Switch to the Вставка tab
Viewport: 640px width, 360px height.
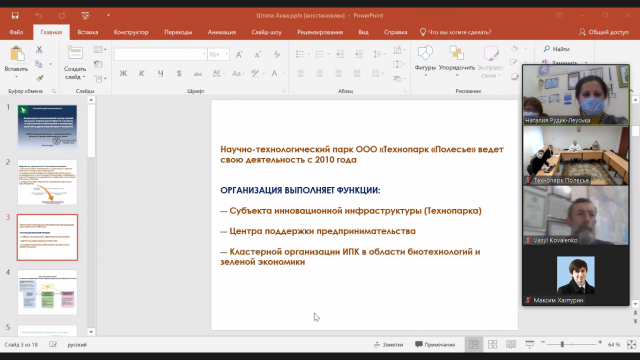click(x=88, y=32)
